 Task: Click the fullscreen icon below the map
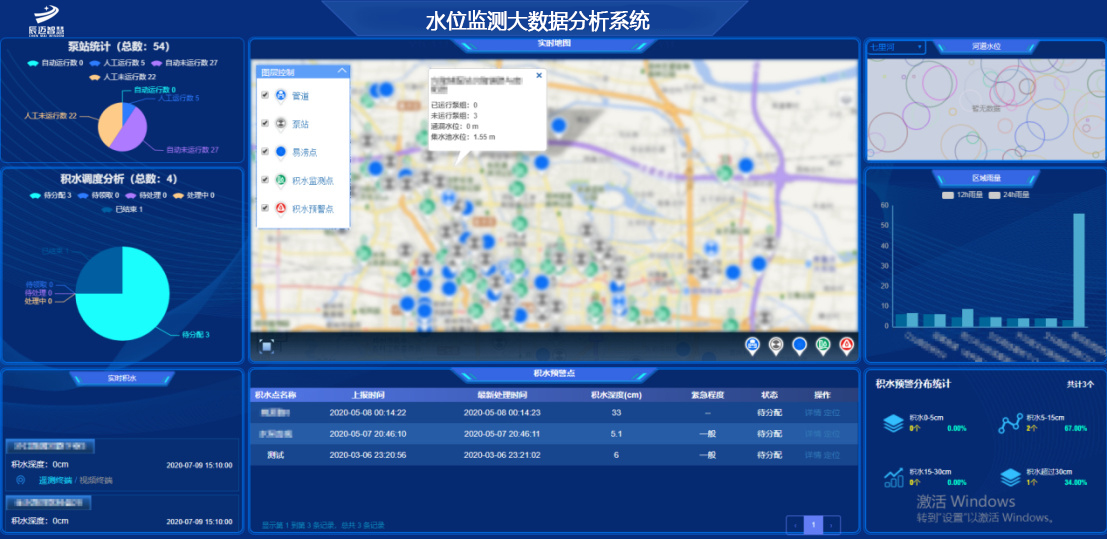tap(267, 346)
